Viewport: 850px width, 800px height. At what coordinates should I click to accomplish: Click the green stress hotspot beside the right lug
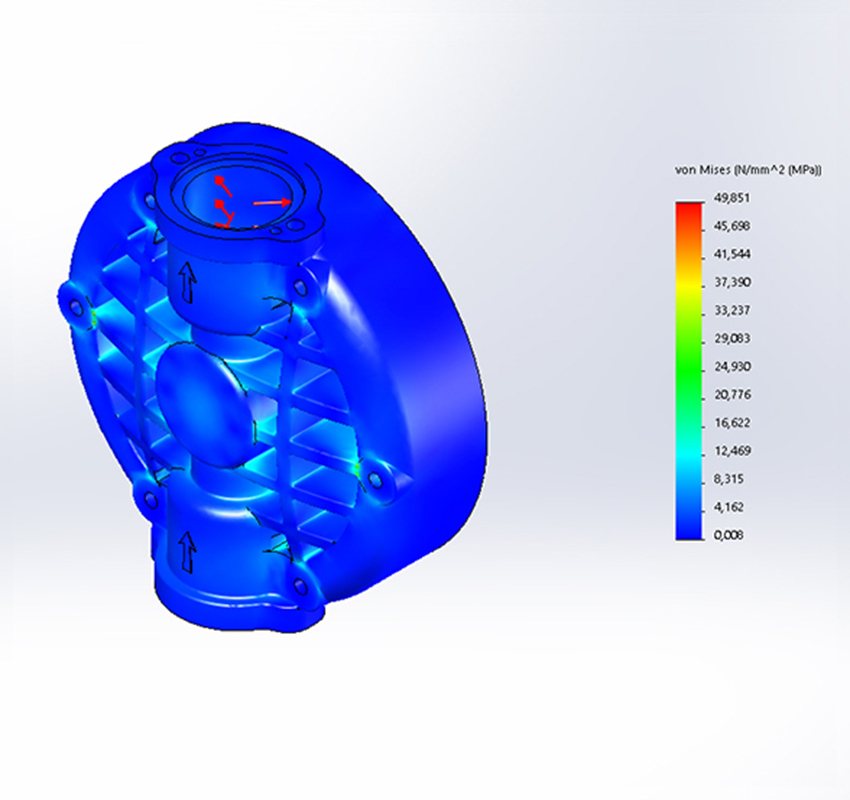pos(357,467)
